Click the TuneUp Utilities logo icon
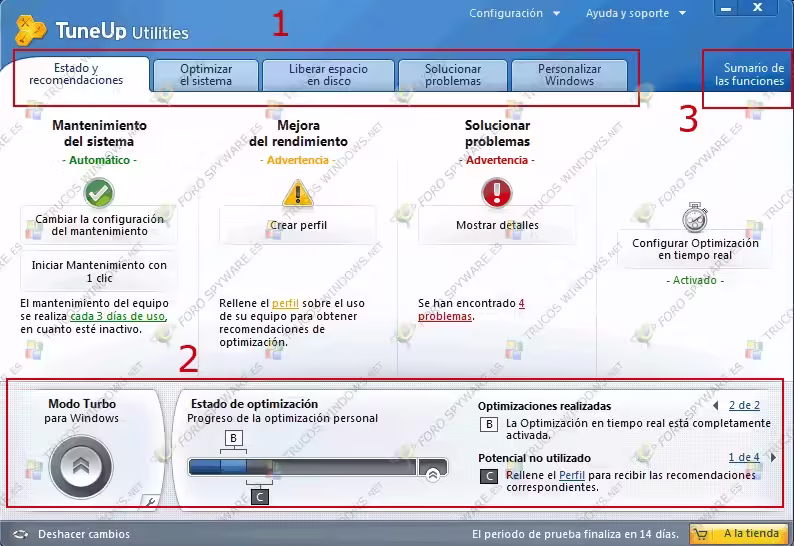794x546 pixels. 30,30
